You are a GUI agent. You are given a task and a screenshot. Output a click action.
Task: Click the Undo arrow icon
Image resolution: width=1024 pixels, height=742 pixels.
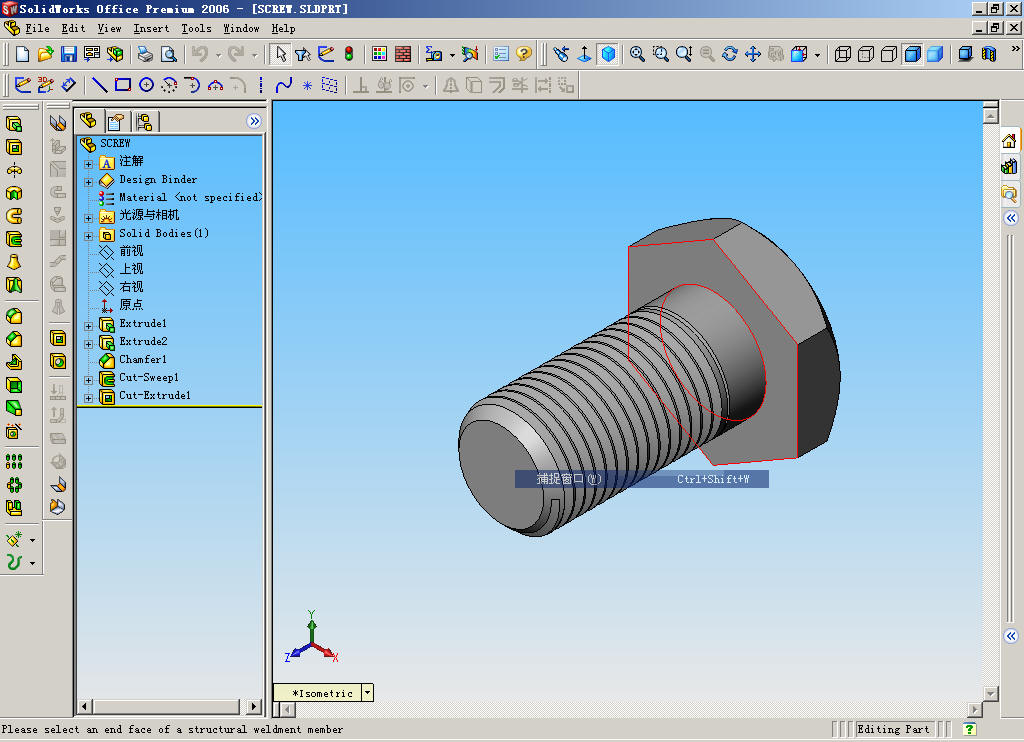pos(200,54)
